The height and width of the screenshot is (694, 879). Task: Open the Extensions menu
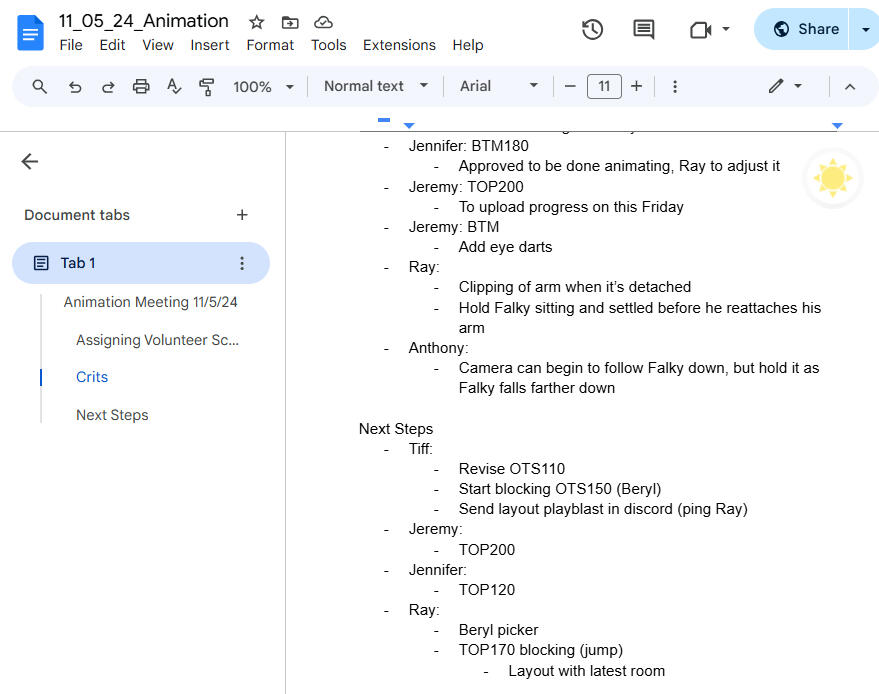(x=399, y=45)
